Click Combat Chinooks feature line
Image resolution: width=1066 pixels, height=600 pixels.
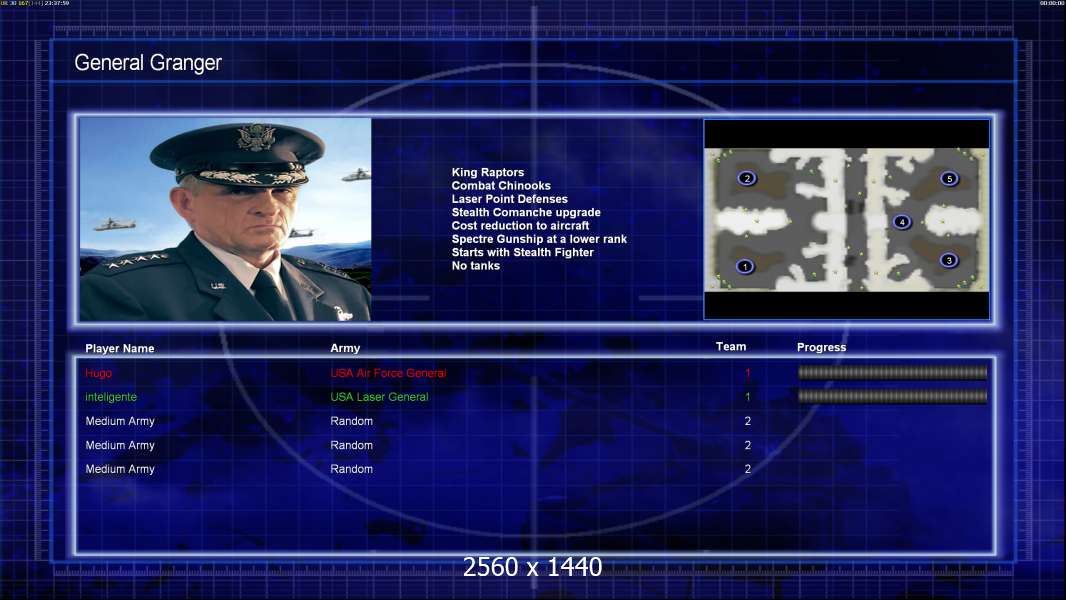pyautogui.click(x=501, y=186)
